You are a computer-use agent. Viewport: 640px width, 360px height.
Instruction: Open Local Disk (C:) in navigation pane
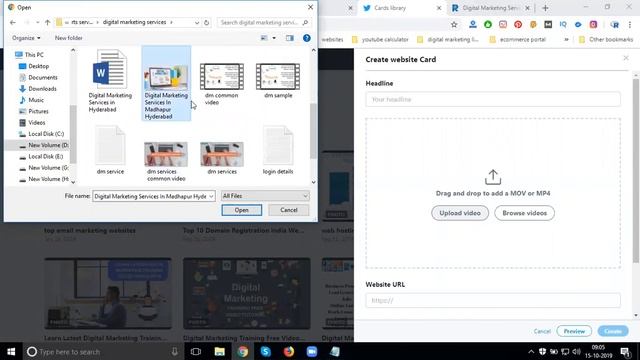(x=41, y=134)
